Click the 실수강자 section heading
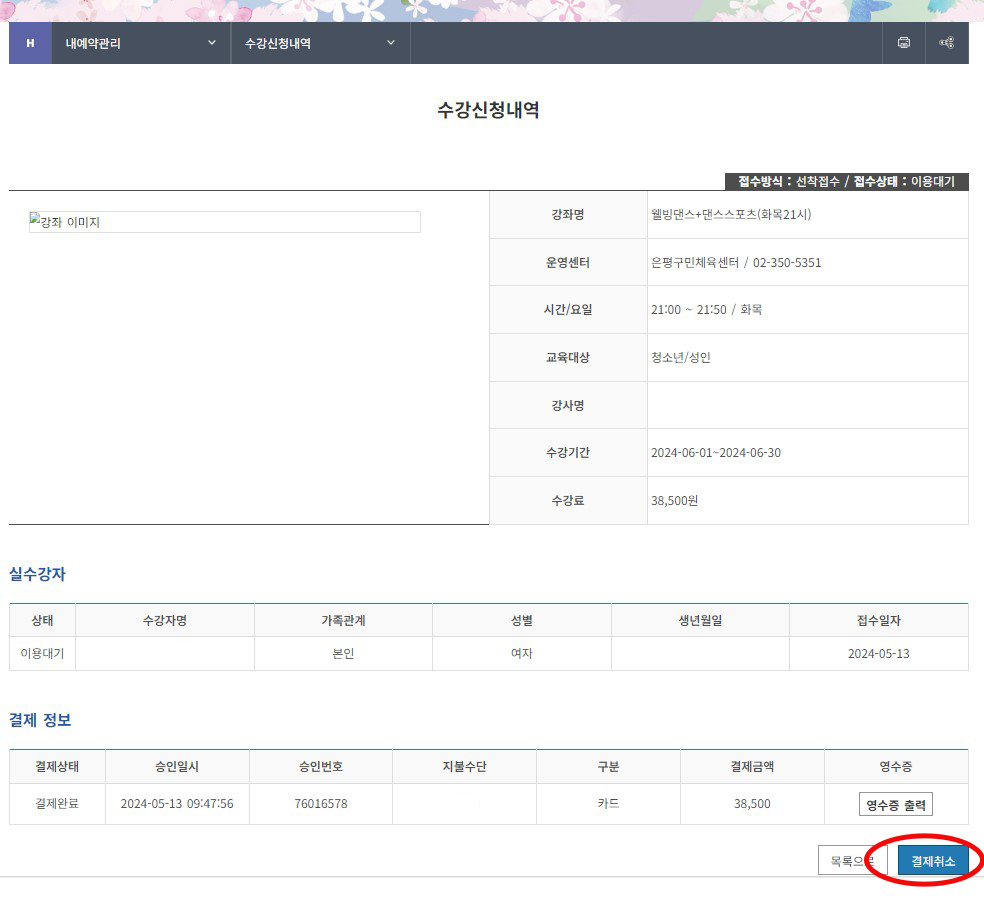The image size is (984, 900). [37, 573]
